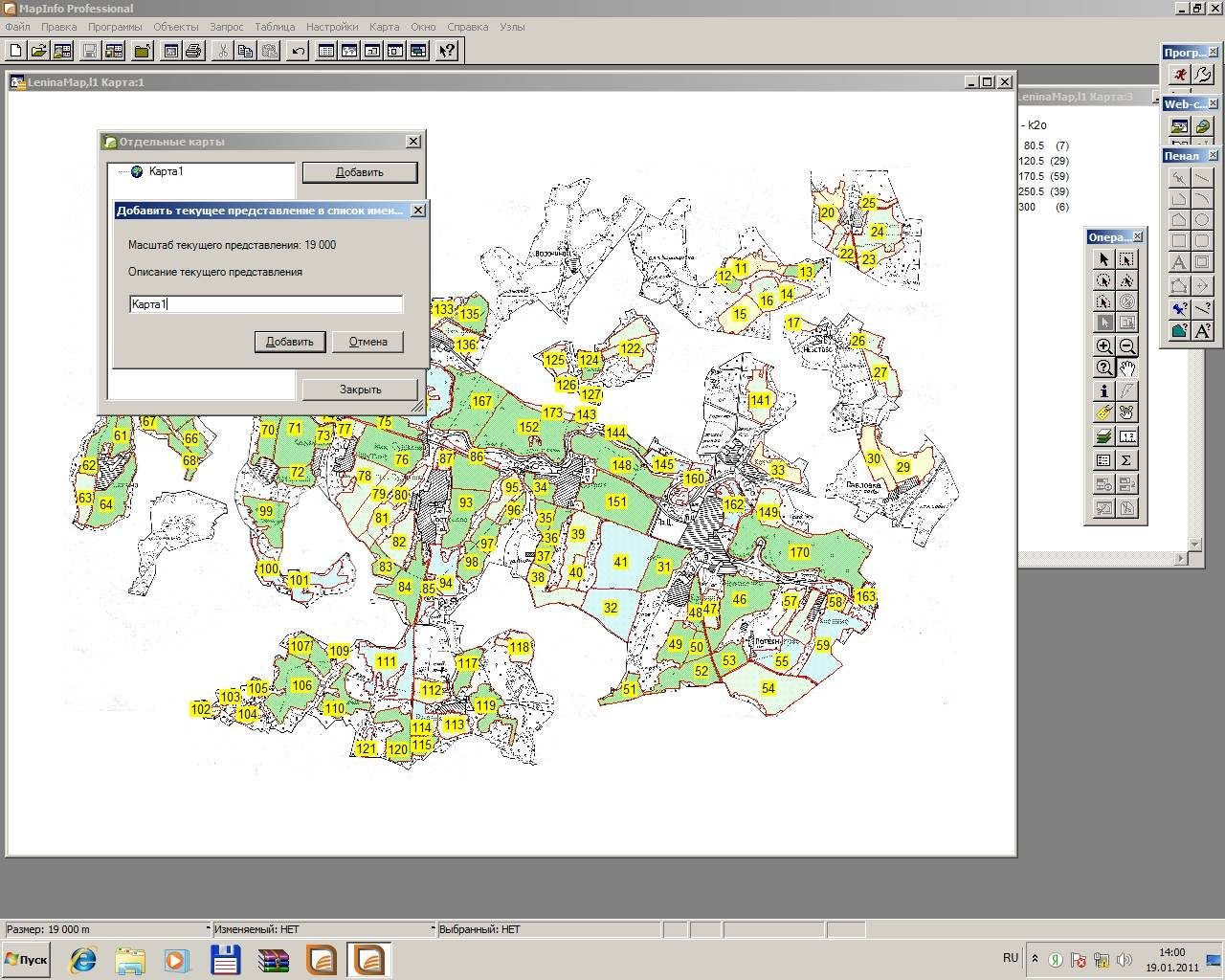Viewport: 1225px width, 980px height.
Task: Click the Отмена button
Action: [x=367, y=342]
